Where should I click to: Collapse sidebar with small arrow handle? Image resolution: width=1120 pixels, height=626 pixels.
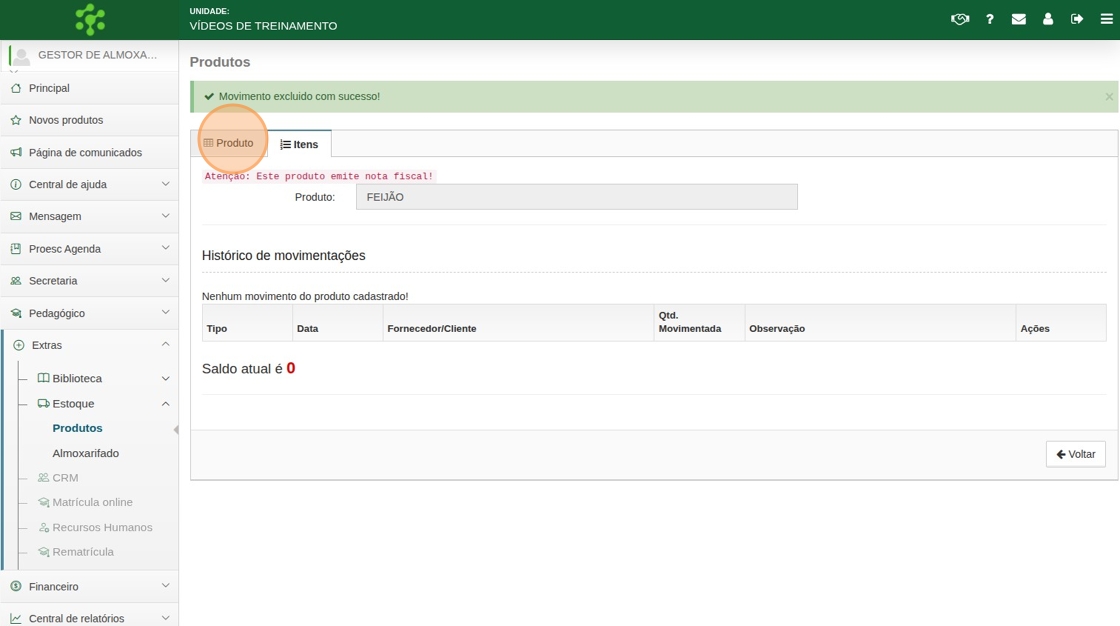tap(176, 429)
